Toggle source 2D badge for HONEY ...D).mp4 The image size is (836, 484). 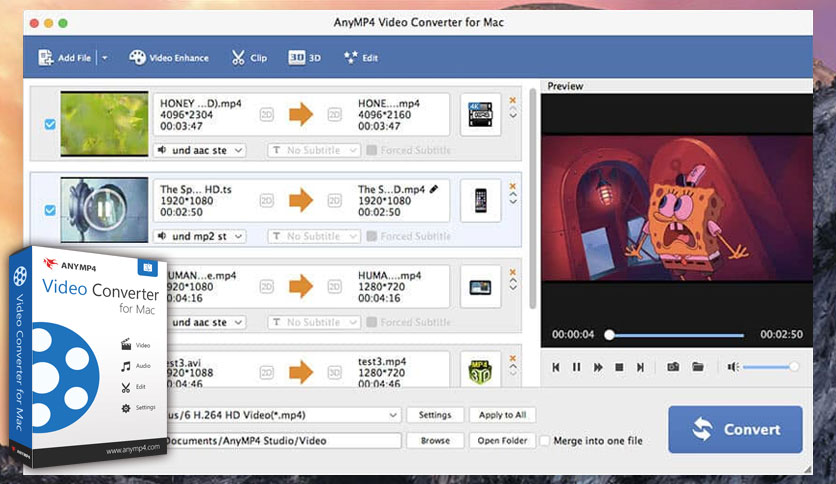point(267,115)
